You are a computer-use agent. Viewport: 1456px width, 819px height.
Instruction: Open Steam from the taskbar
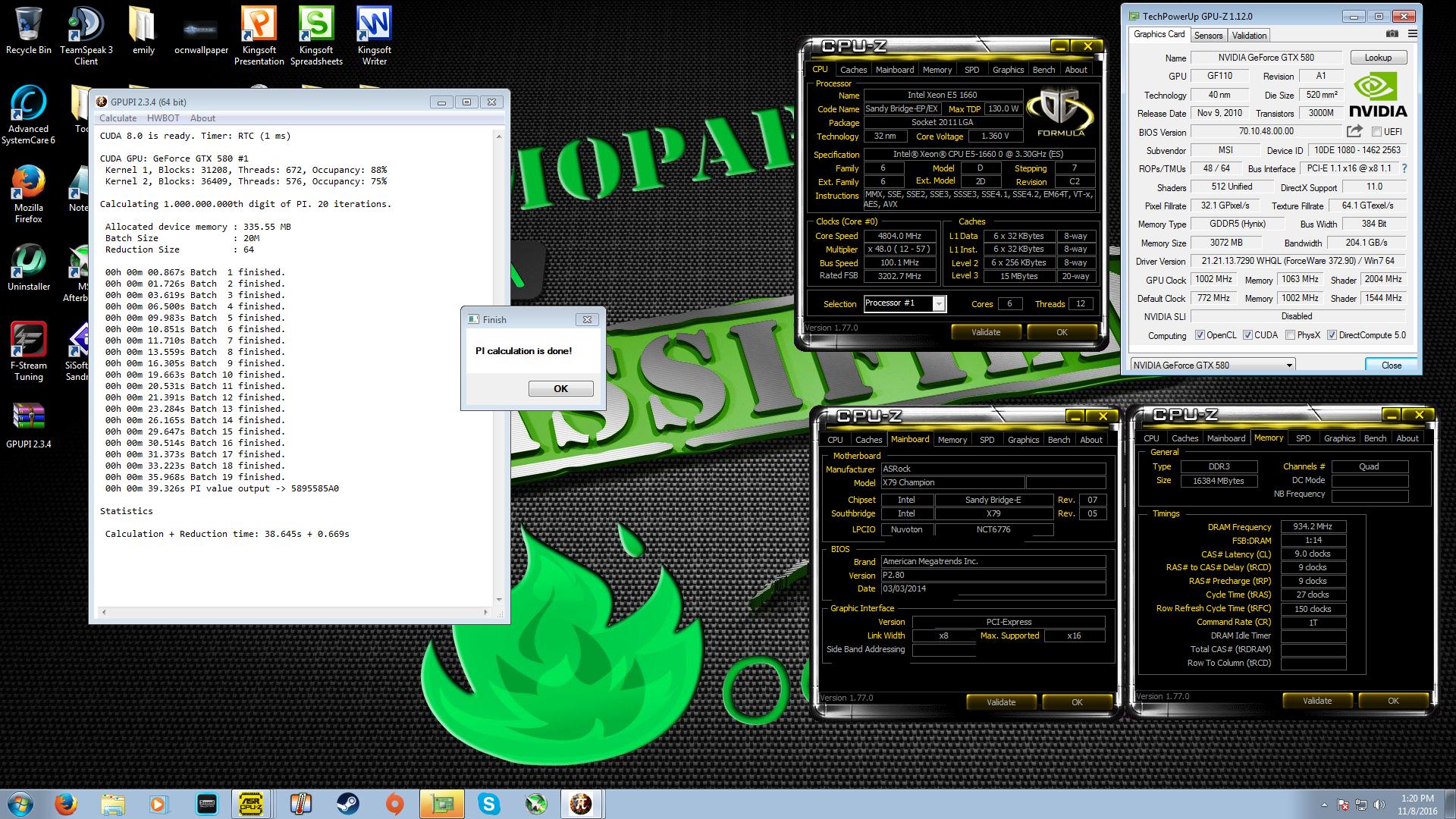coord(348,804)
